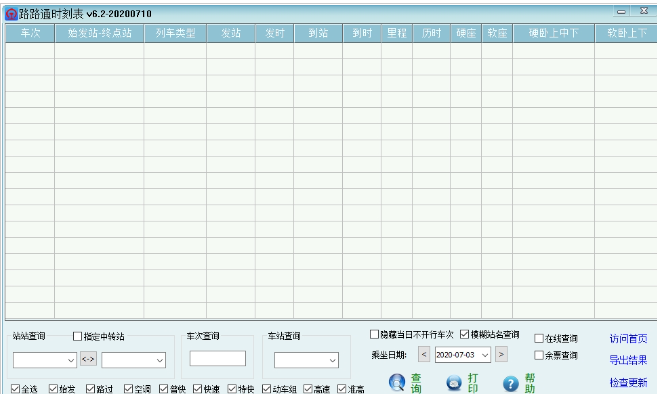Image resolution: width=657 pixels, height=394 pixels.
Task: Expand the 车站查询 station dropdown
Action: point(333,360)
